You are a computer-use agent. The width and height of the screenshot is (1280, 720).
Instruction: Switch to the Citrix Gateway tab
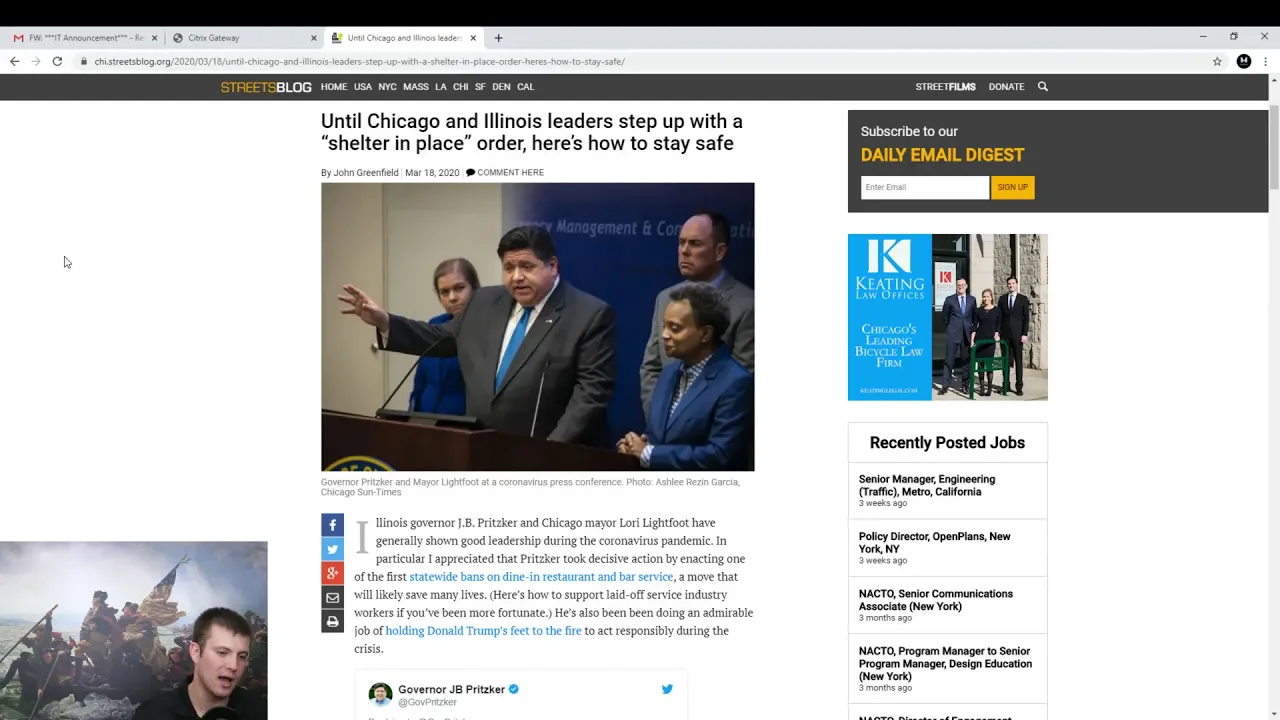(238, 38)
